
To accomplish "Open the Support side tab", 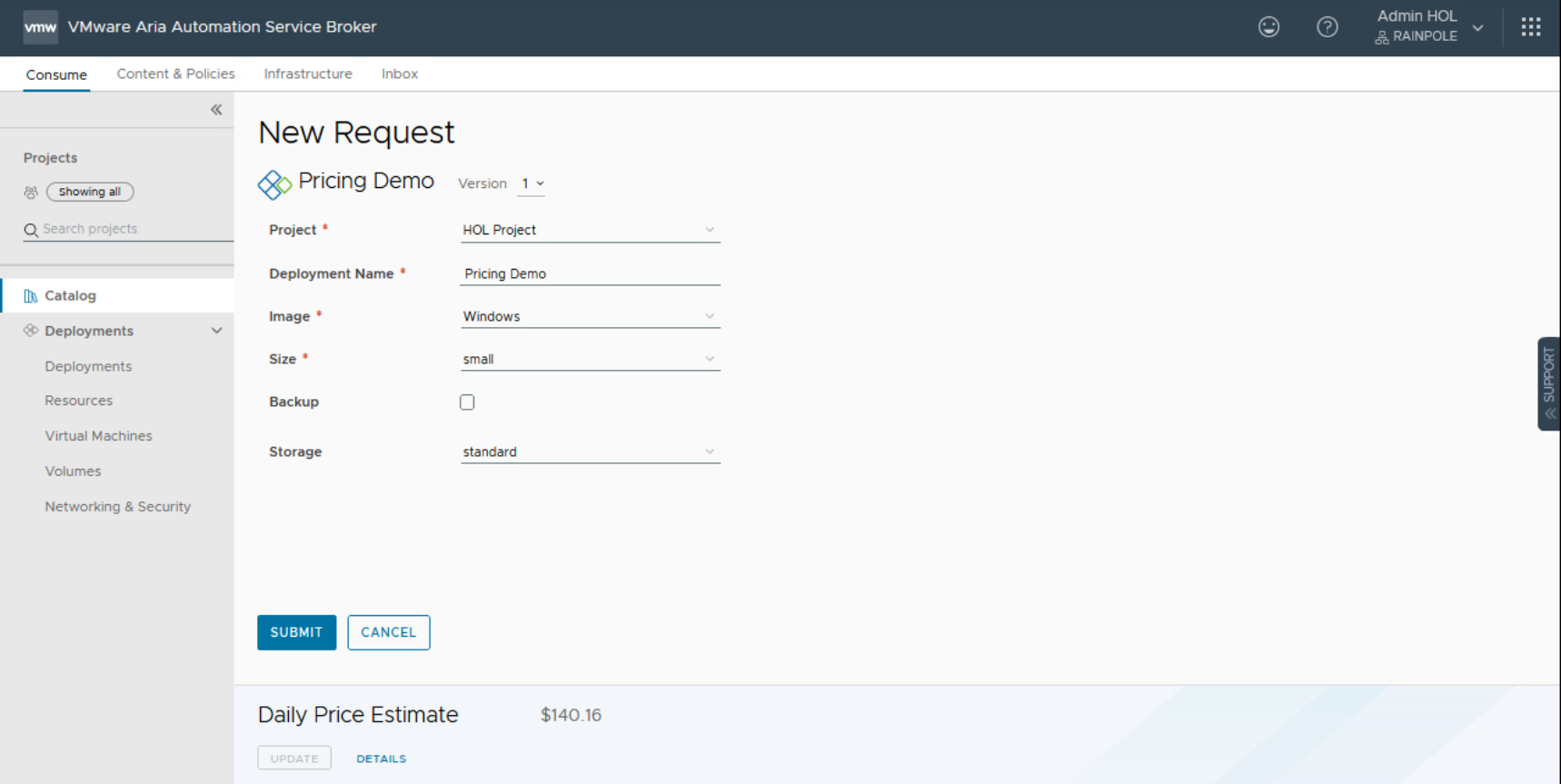I will 1548,383.
